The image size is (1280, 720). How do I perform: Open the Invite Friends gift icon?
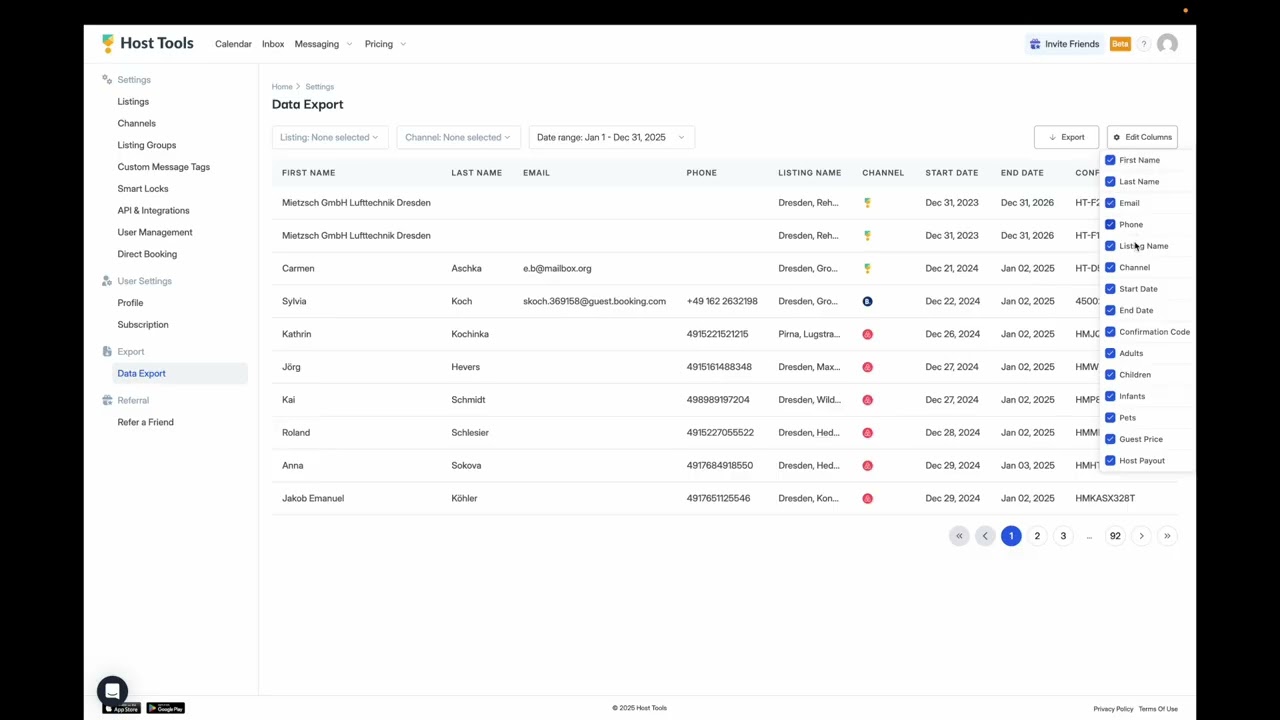[x=1035, y=44]
